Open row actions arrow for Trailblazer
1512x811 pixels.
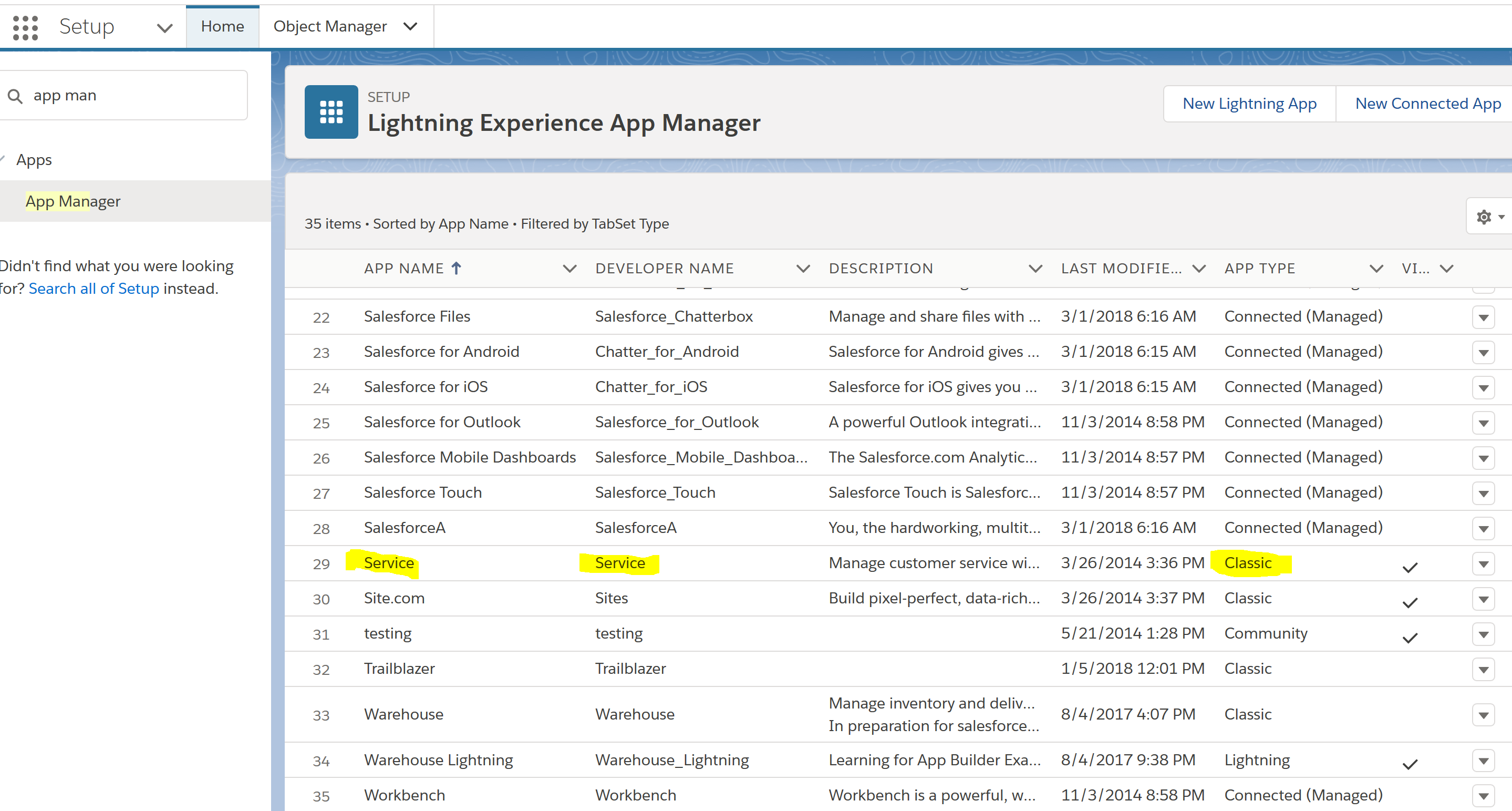tap(1483, 670)
